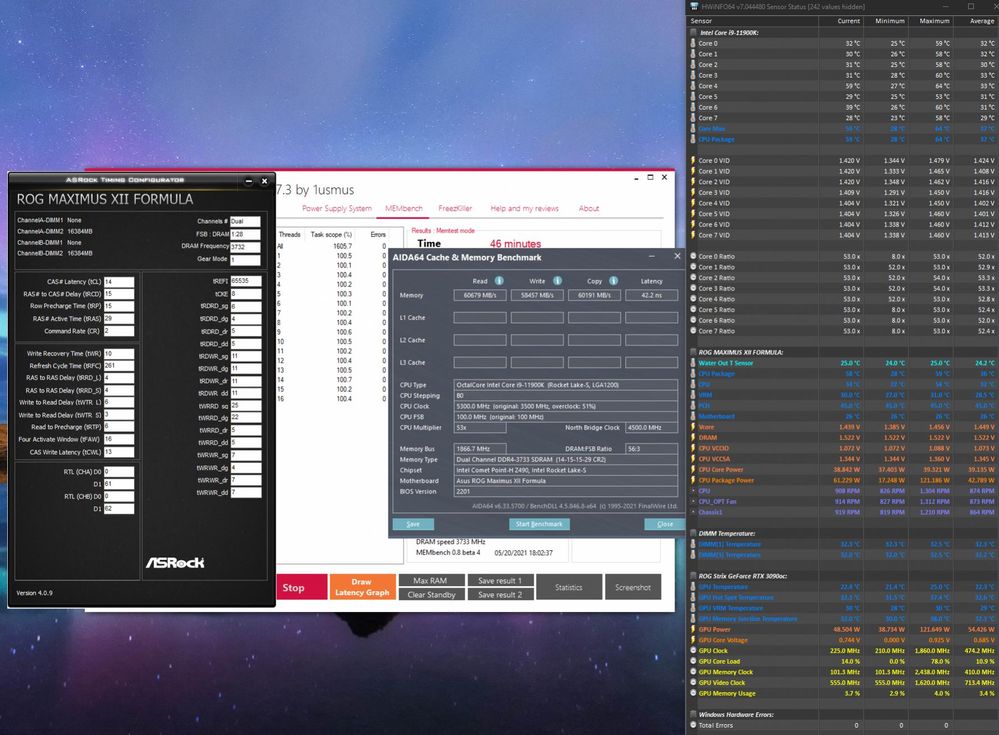
Task: Click Start Benchmark in AIDA64
Action: pyautogui.click(x=539, y=524)
